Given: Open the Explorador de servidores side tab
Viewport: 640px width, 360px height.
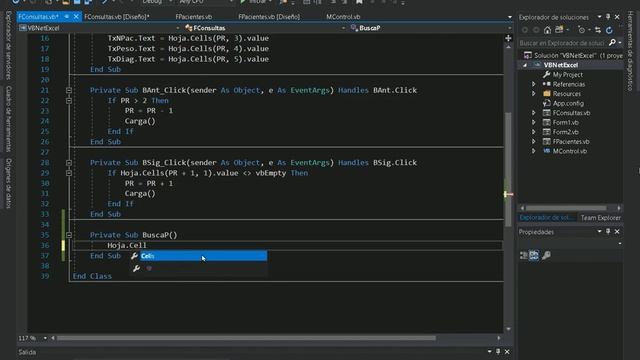Looking at the screenshot, I should point(8,45).
